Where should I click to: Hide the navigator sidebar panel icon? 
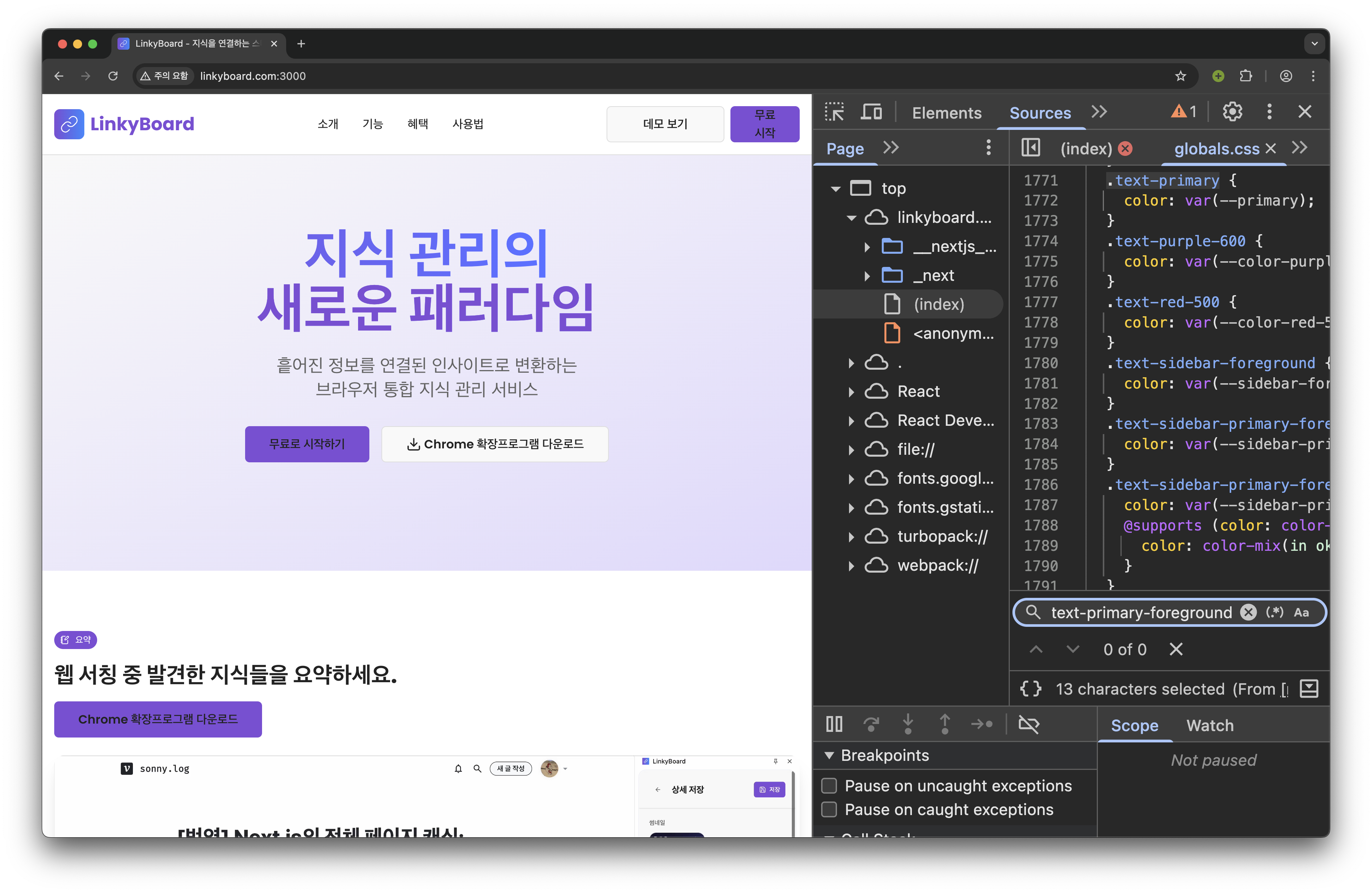point(1031,148)
